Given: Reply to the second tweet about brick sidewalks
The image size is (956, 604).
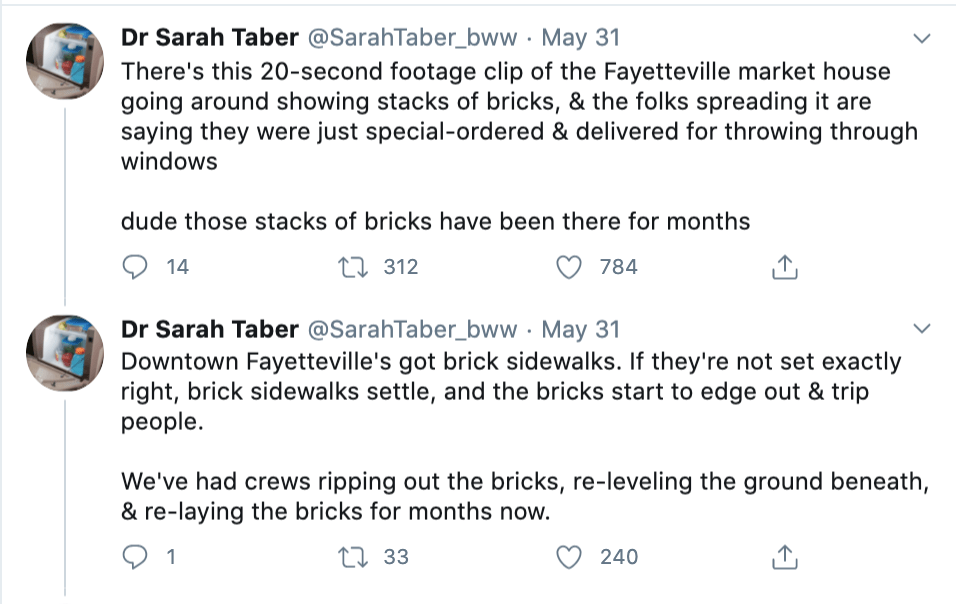Looking at the screenshot, I should 134,557.
